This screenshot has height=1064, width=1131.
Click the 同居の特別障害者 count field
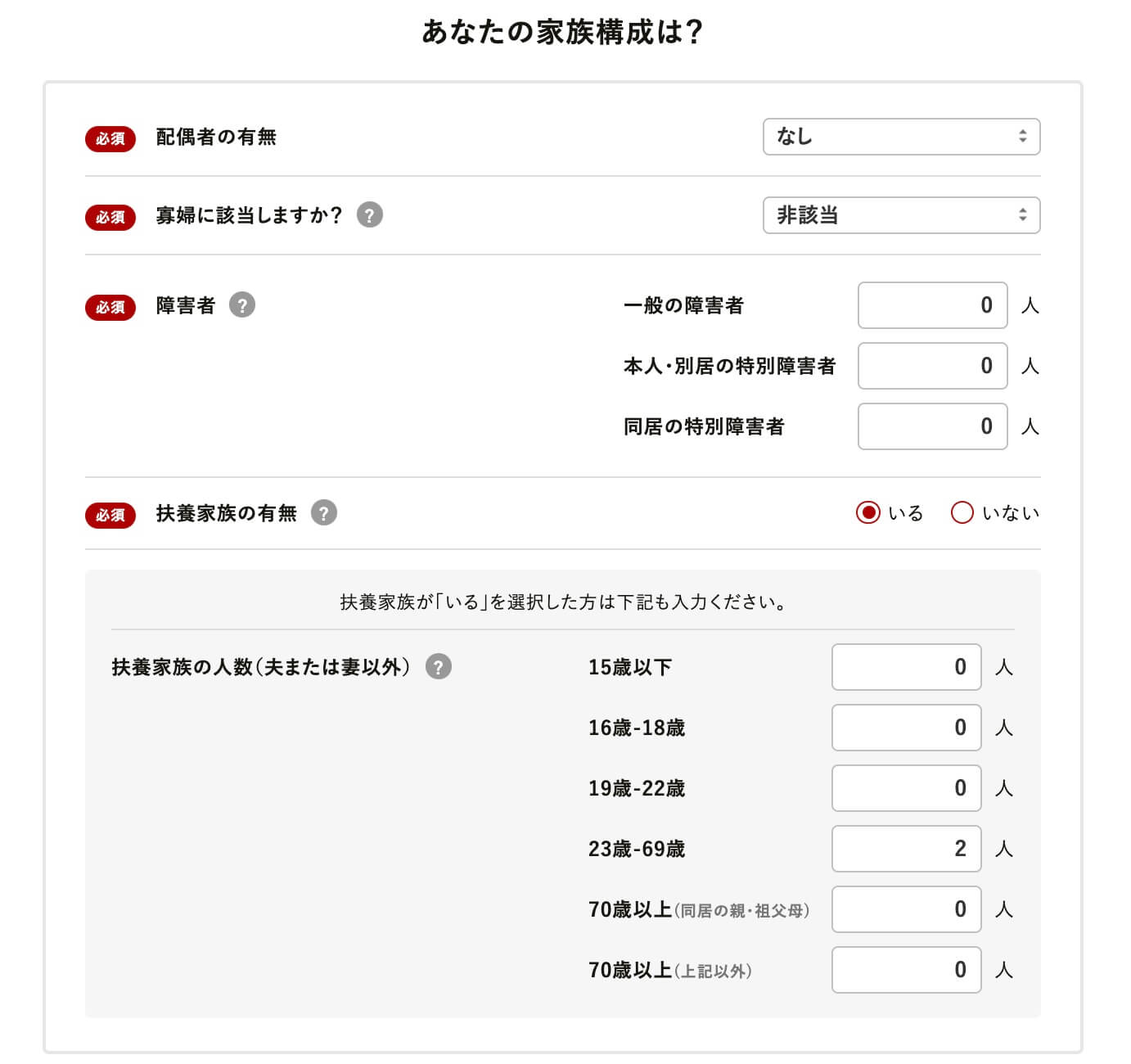coord(931,426)
